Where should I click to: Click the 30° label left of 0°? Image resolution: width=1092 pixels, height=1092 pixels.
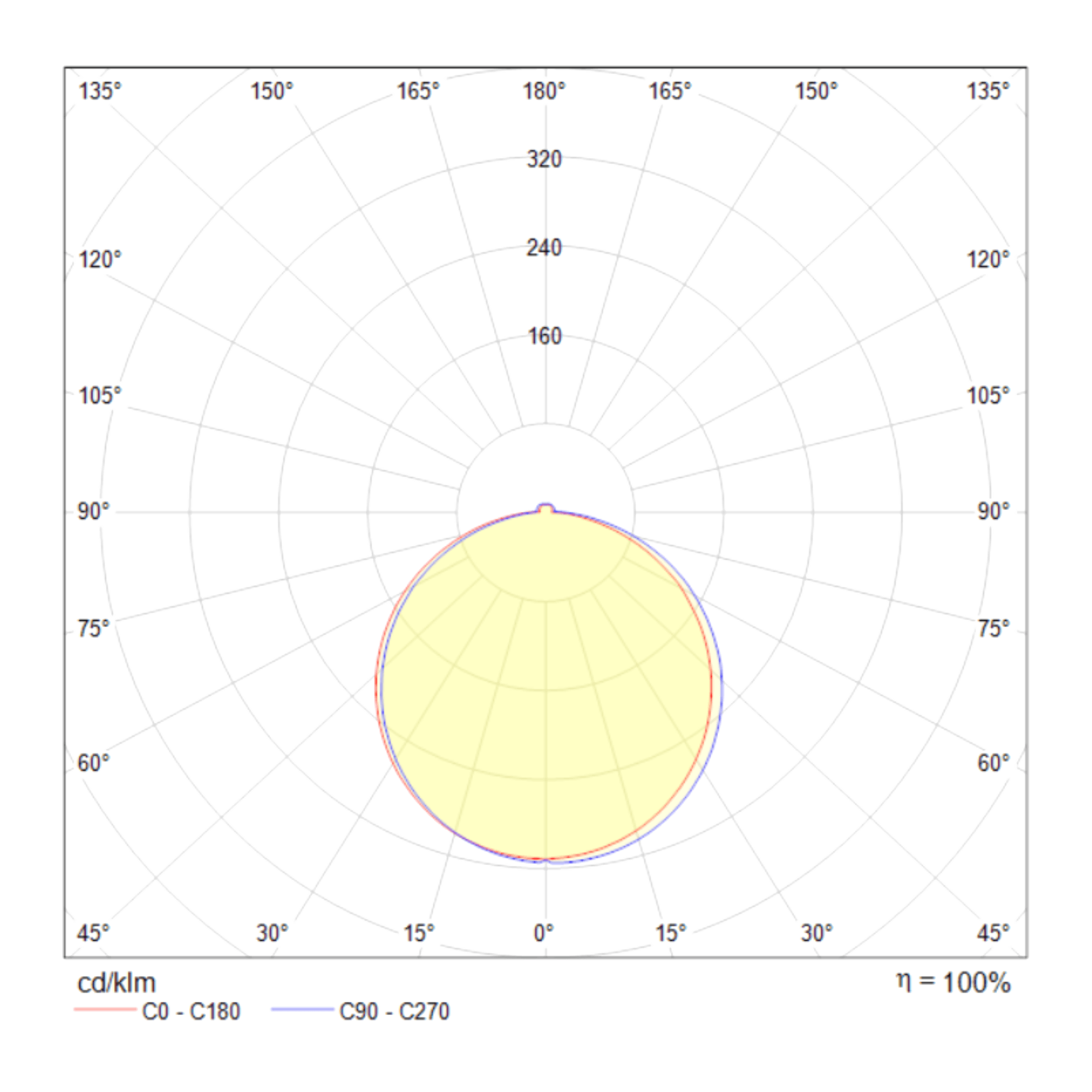[x=272, y=933]
